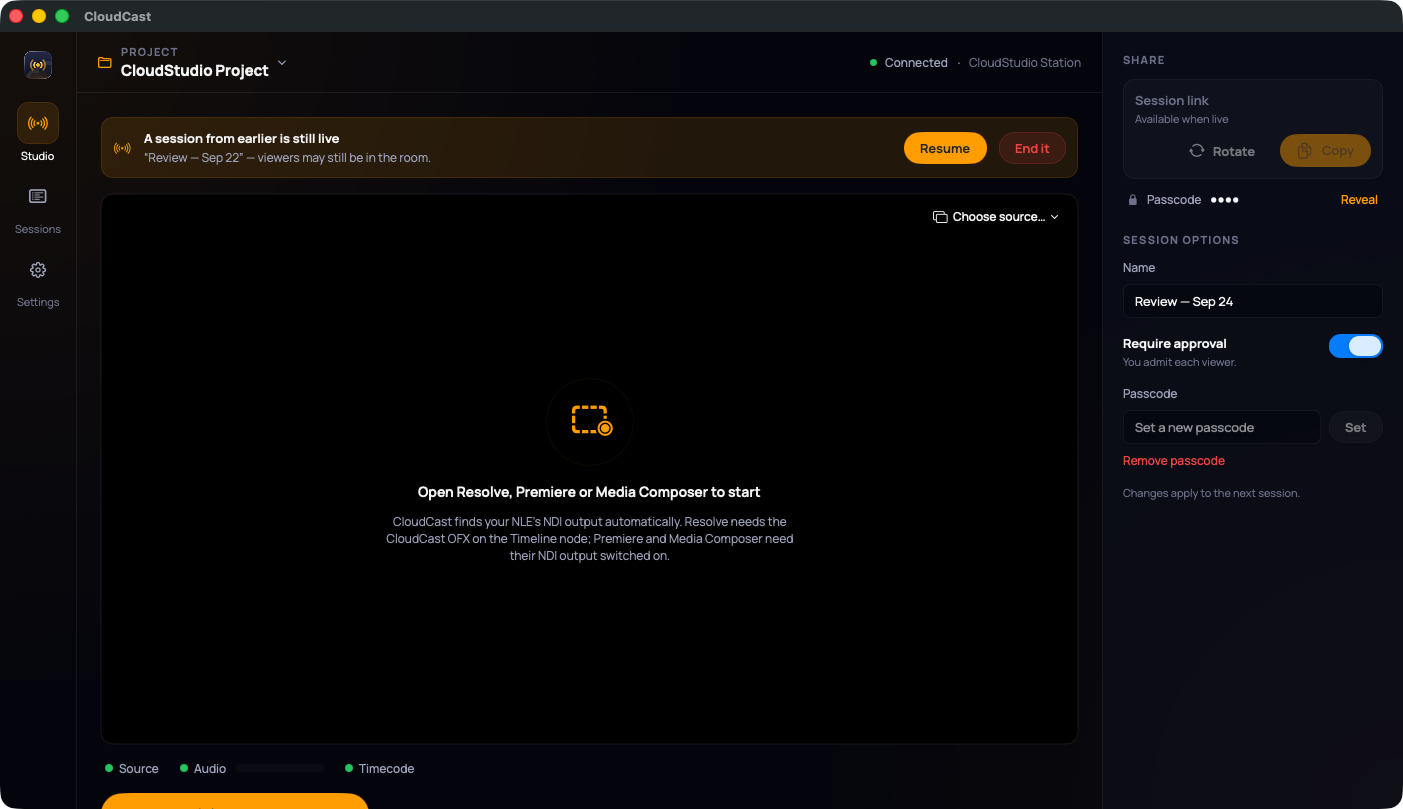The width and height of the screenshot is (1403, 809).
Task: Click the Source status indicator
Action: (x=132, y=769)
